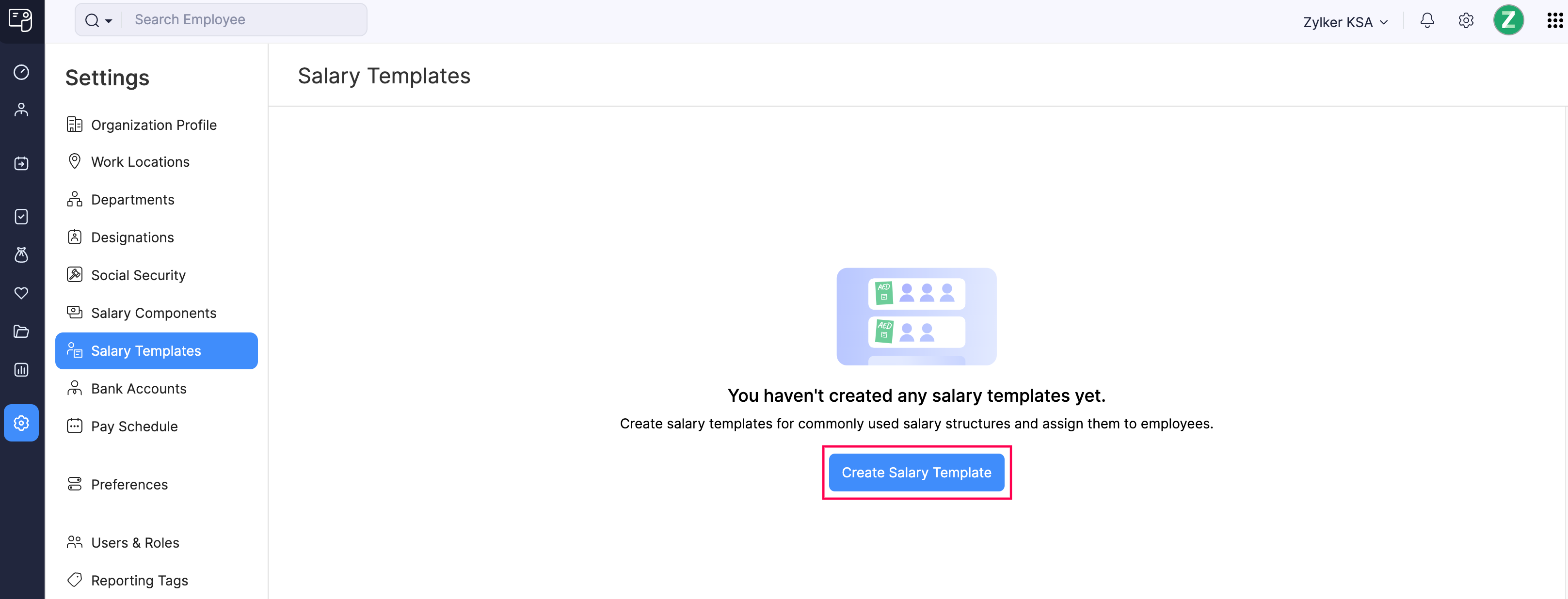The width and height of the screenshot is (1568, 599).
Task: Click inside the Search Employee field
Action: [x=243, y=19]
